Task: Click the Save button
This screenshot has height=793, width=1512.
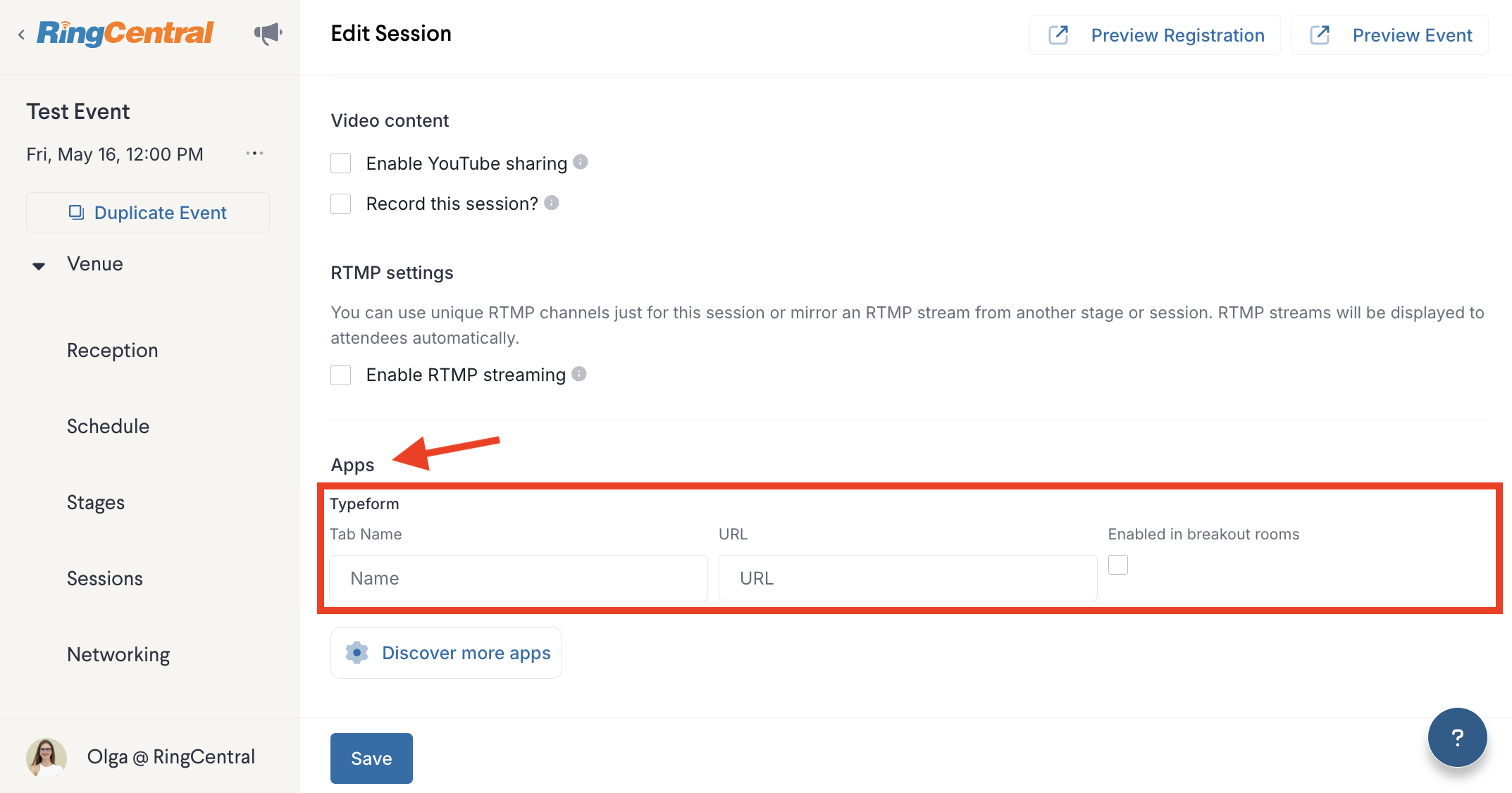Action: (371, 758)
